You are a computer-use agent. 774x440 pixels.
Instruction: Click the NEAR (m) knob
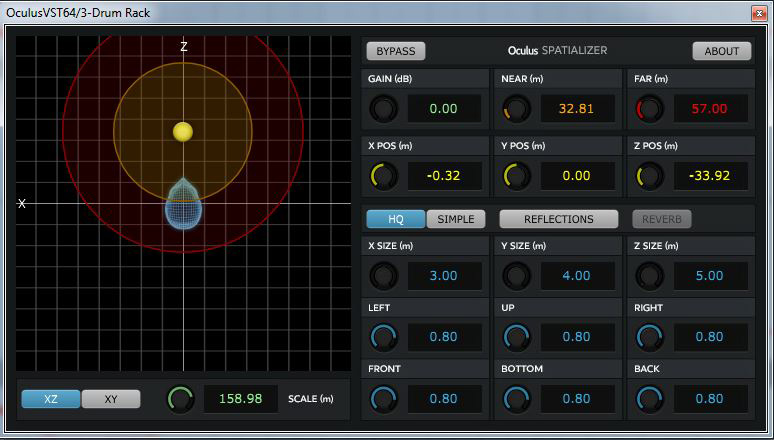(x=517, y=109)
